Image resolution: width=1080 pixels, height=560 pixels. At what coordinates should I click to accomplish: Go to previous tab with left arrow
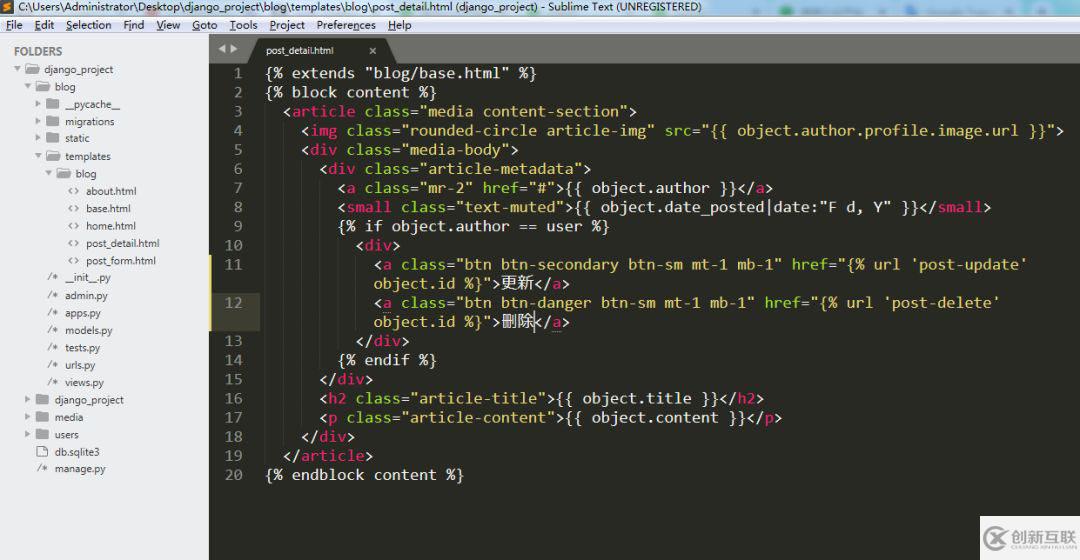[x=222, y=49]
